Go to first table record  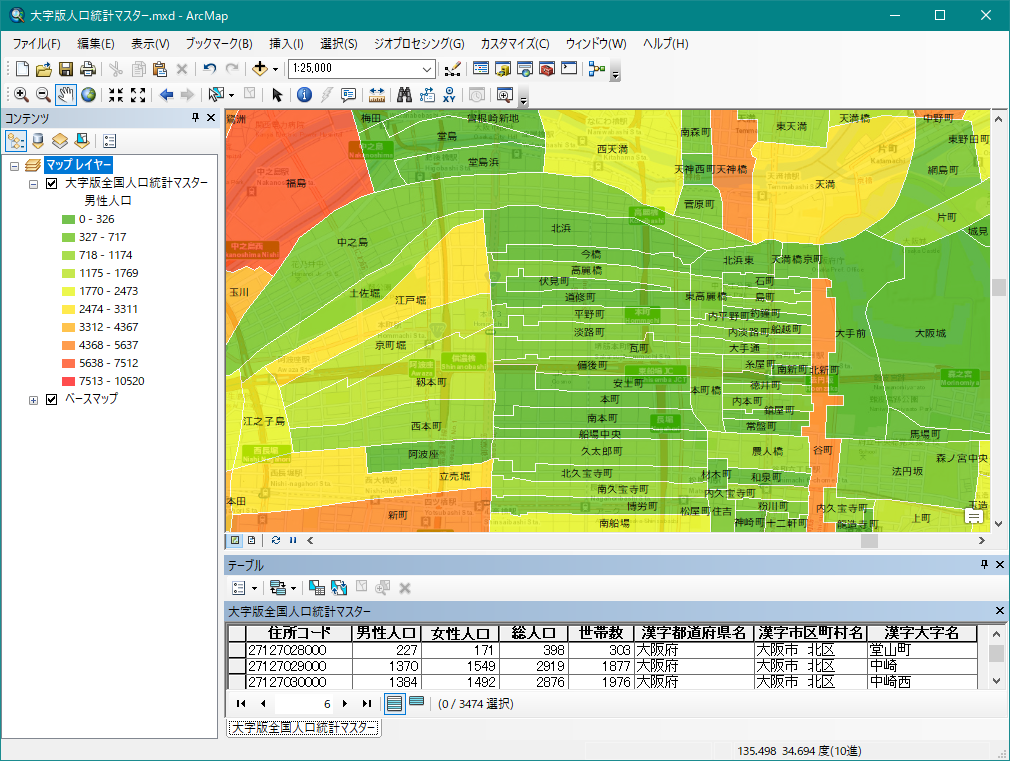241,704
